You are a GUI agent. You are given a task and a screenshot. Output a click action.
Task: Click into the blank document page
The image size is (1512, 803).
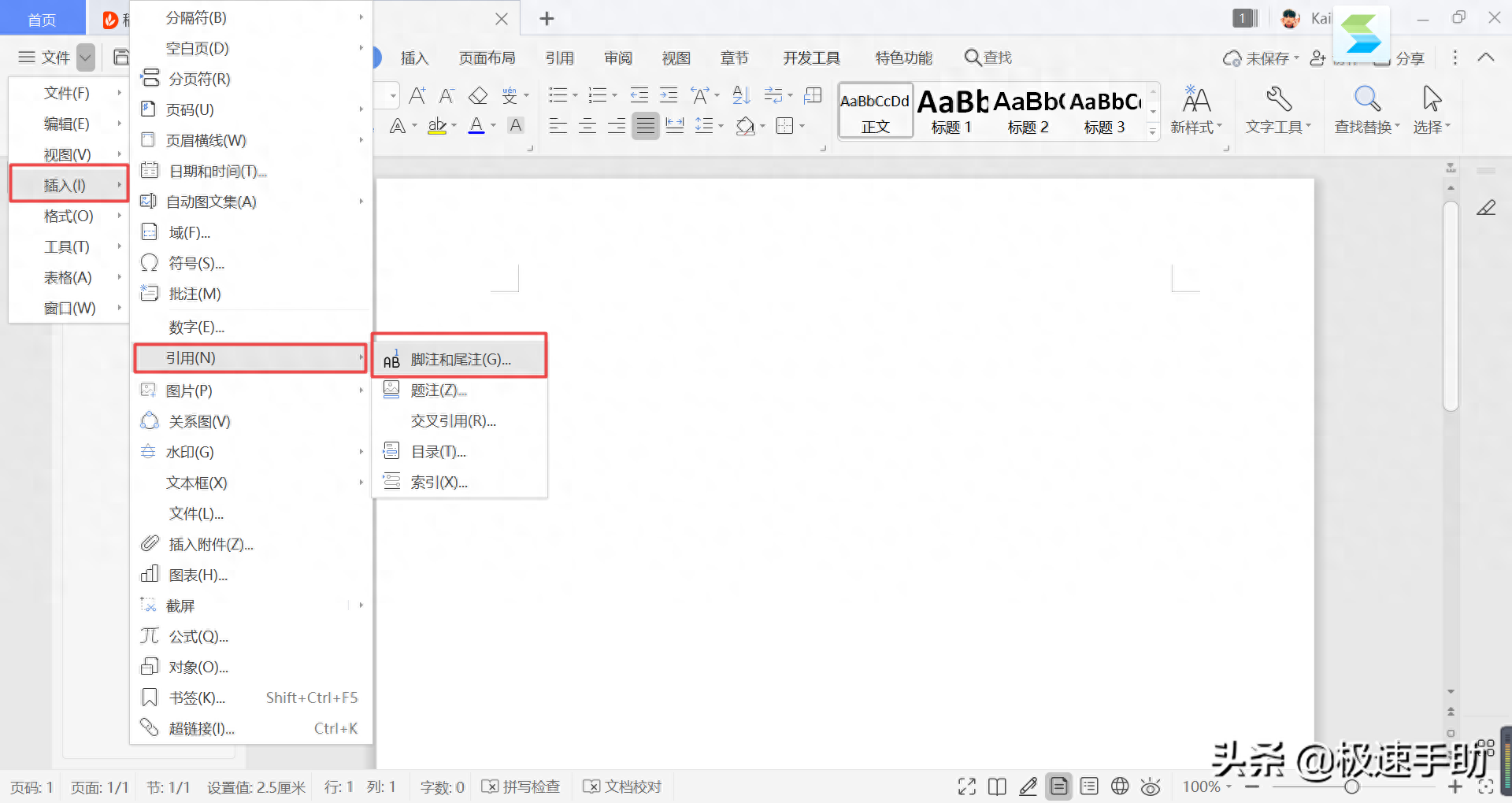pos(845,472)
